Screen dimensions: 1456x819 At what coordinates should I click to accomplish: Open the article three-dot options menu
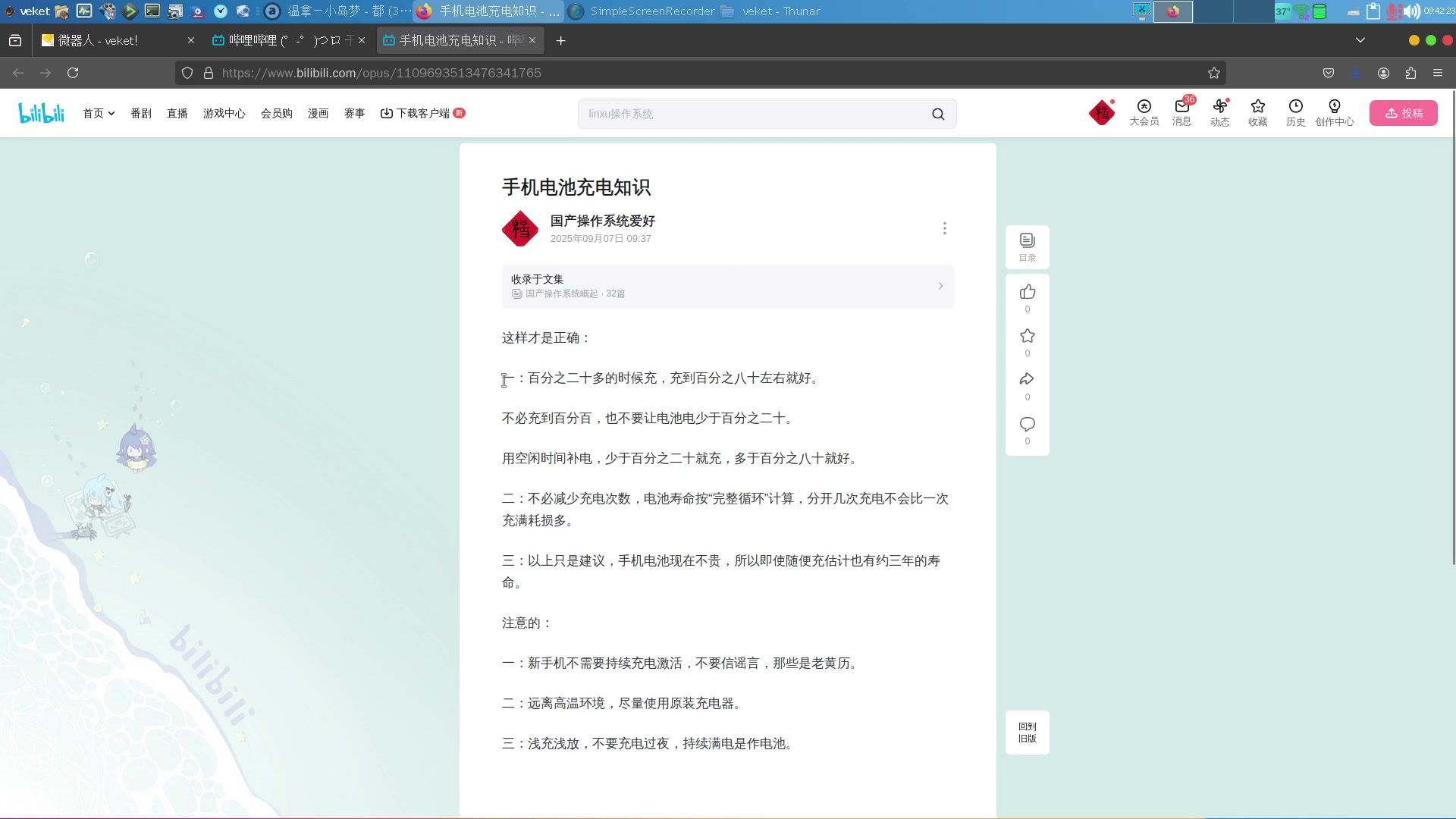tap(944, 228)
